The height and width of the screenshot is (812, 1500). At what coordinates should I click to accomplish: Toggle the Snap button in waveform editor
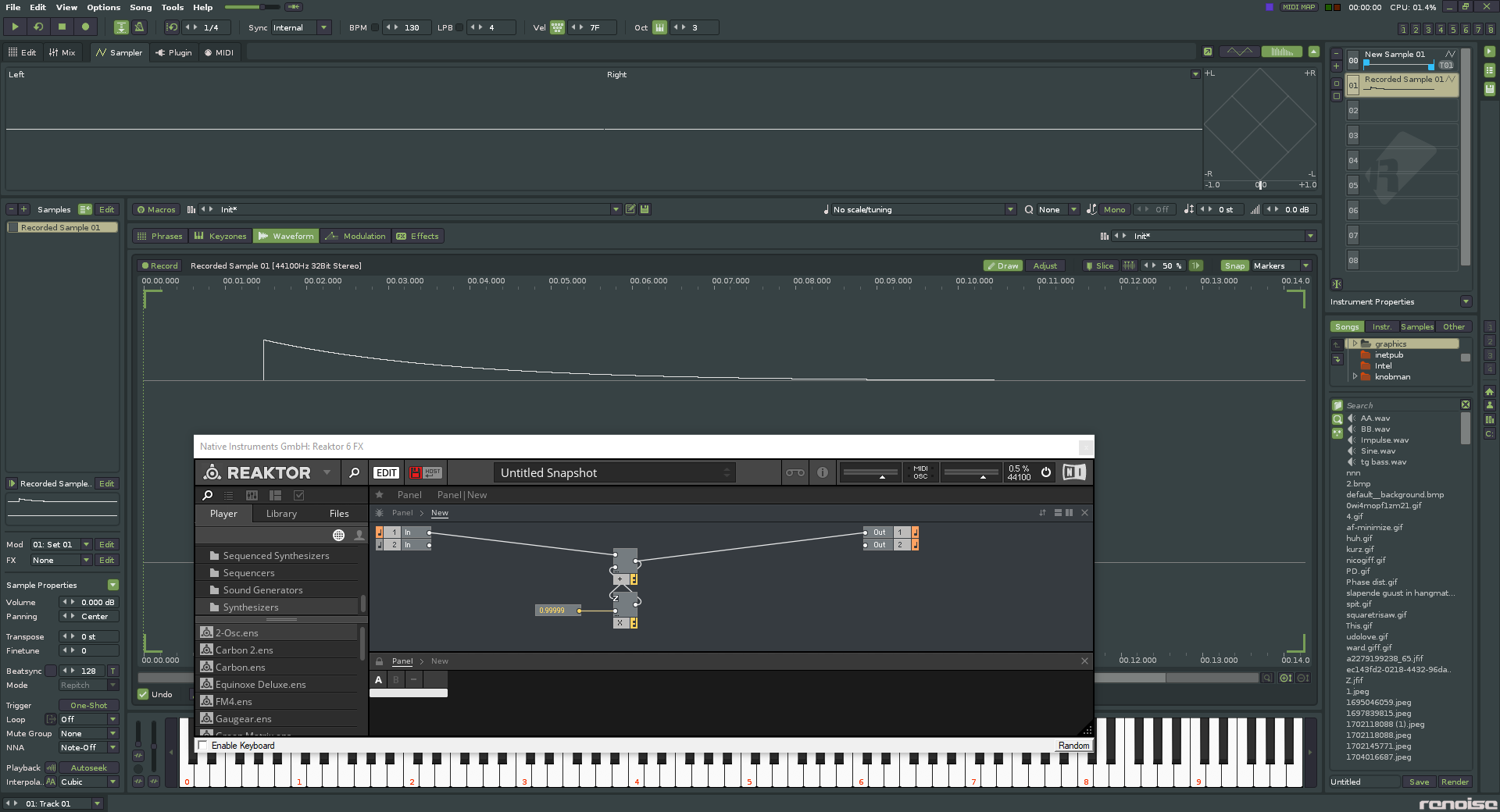(x=1234, y=266)
